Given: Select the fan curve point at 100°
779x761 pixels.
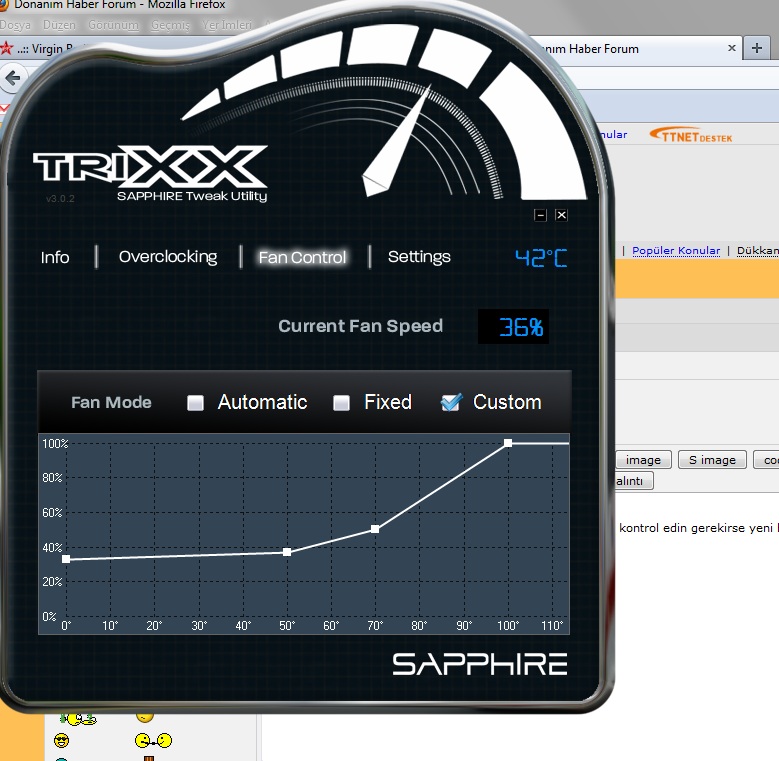Looking at the screenshot, I should tap(508, 443).
